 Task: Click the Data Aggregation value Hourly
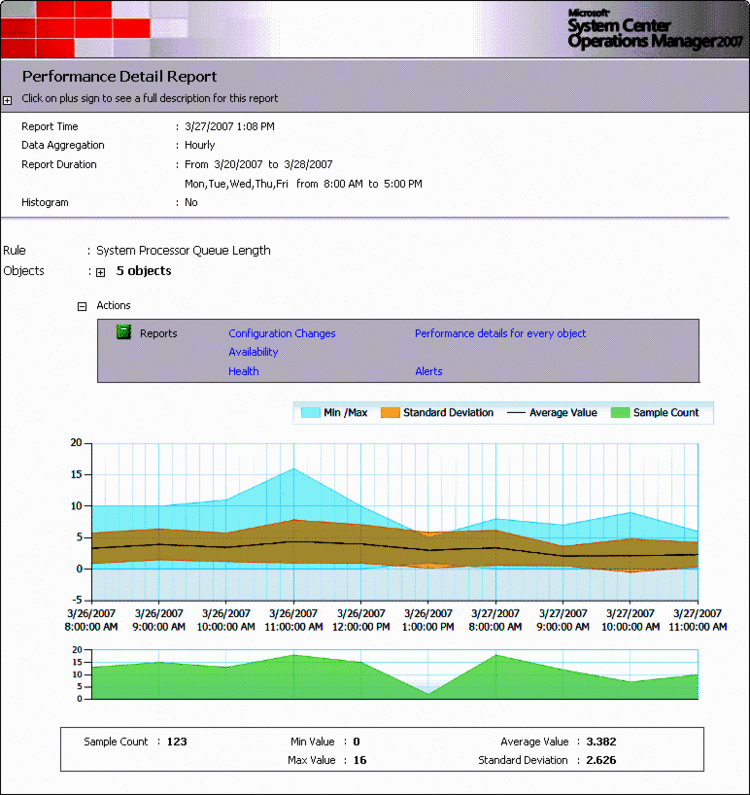click(200, 145)
